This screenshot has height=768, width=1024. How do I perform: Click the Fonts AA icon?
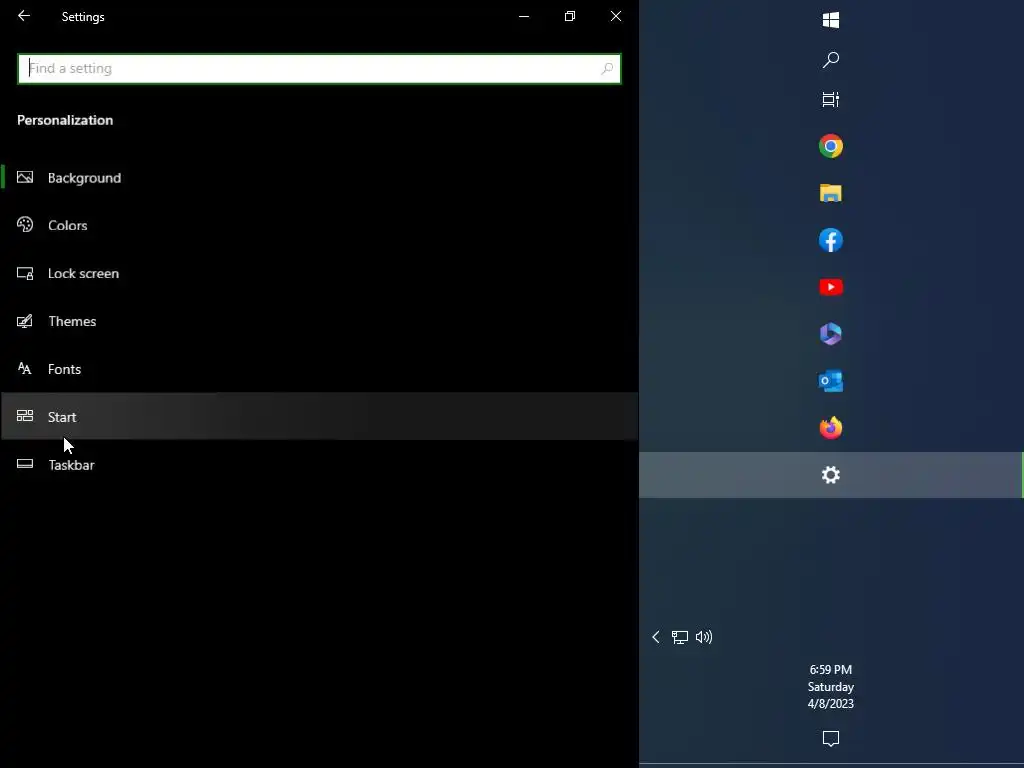[x=25, y=368]
